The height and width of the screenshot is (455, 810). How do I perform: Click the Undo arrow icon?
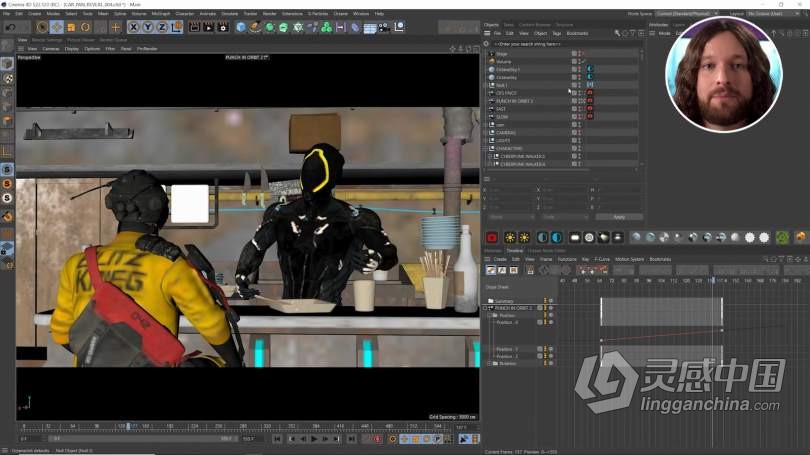pos(11,27)
